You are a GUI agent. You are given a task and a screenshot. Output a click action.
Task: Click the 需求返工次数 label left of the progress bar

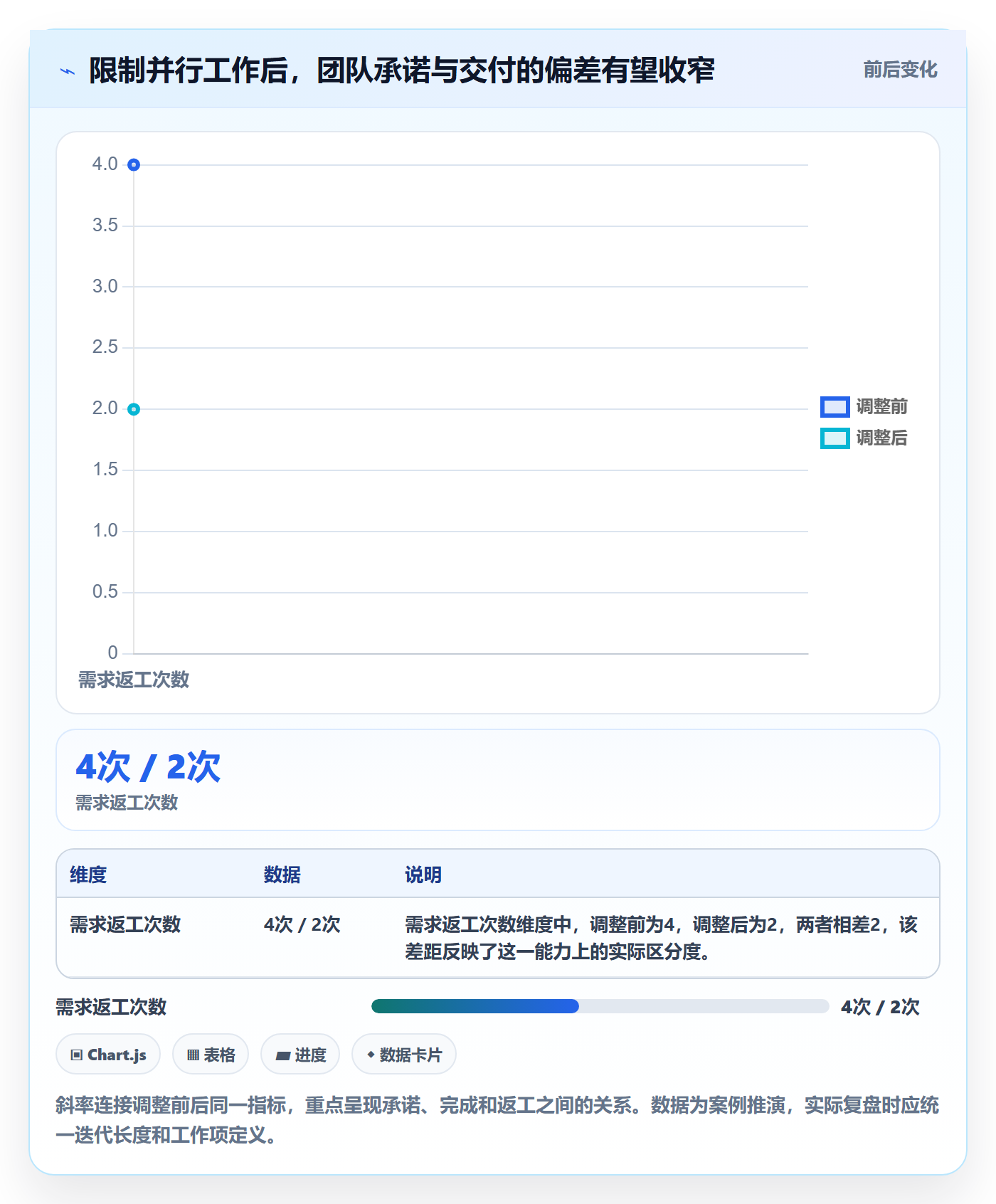pos(111,1007)
